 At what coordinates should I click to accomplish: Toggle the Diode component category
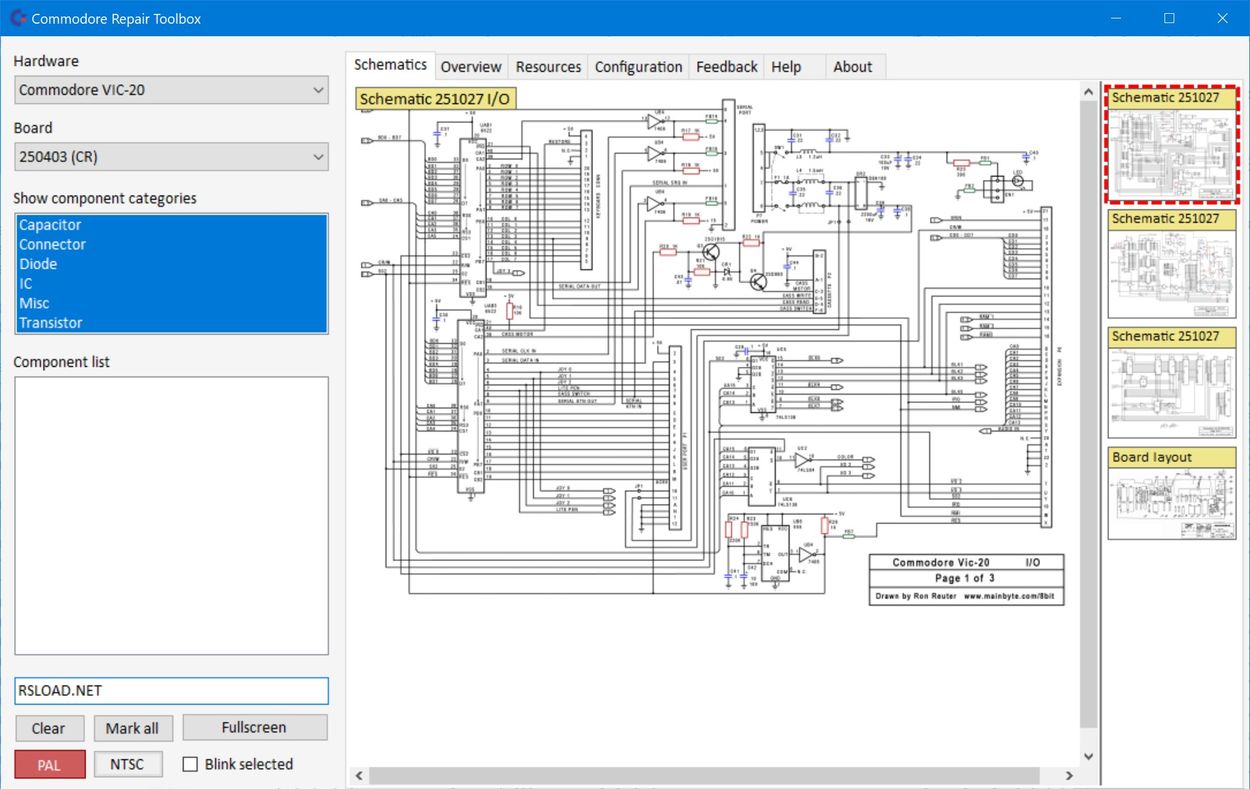coord(38,264)
